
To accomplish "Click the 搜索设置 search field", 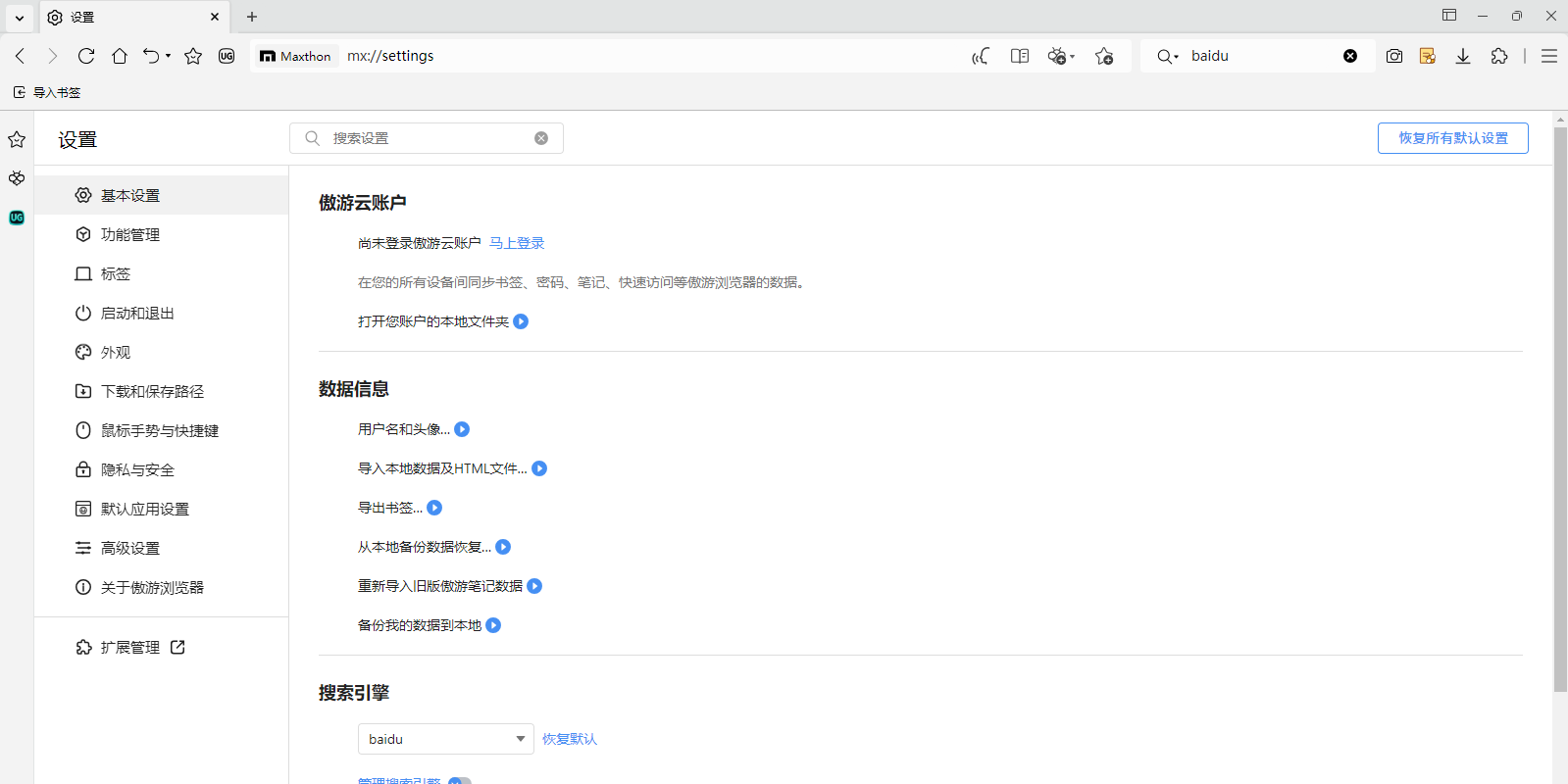I will click(427, 138).
